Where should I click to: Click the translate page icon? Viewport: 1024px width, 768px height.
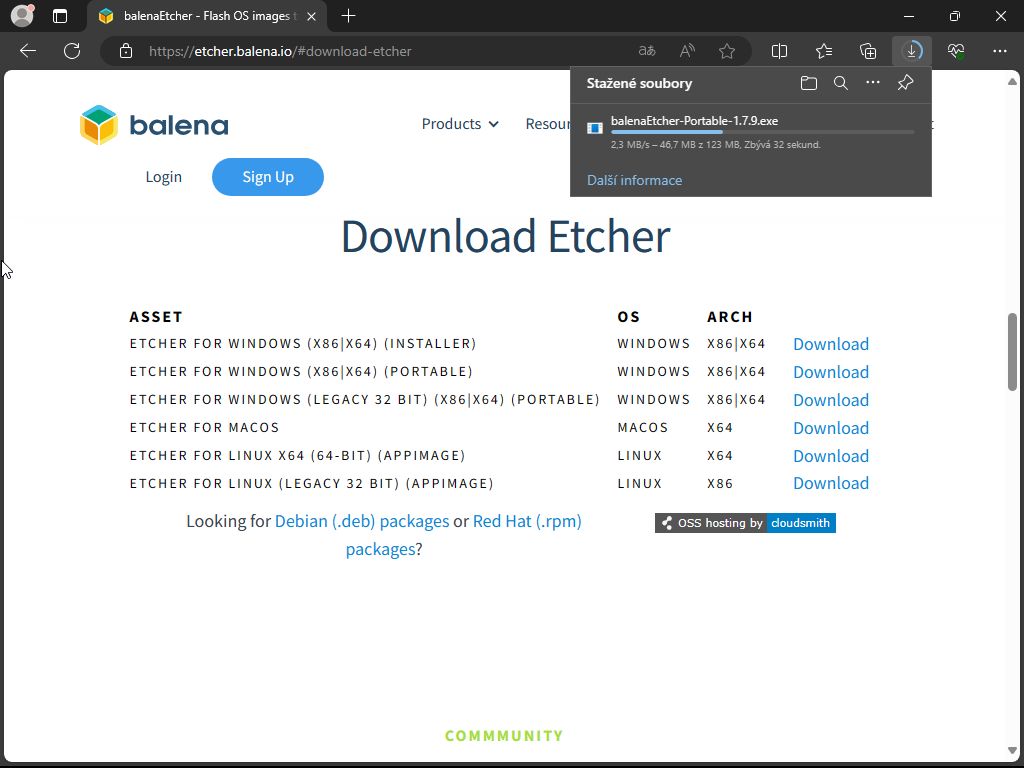pos(647,51)
